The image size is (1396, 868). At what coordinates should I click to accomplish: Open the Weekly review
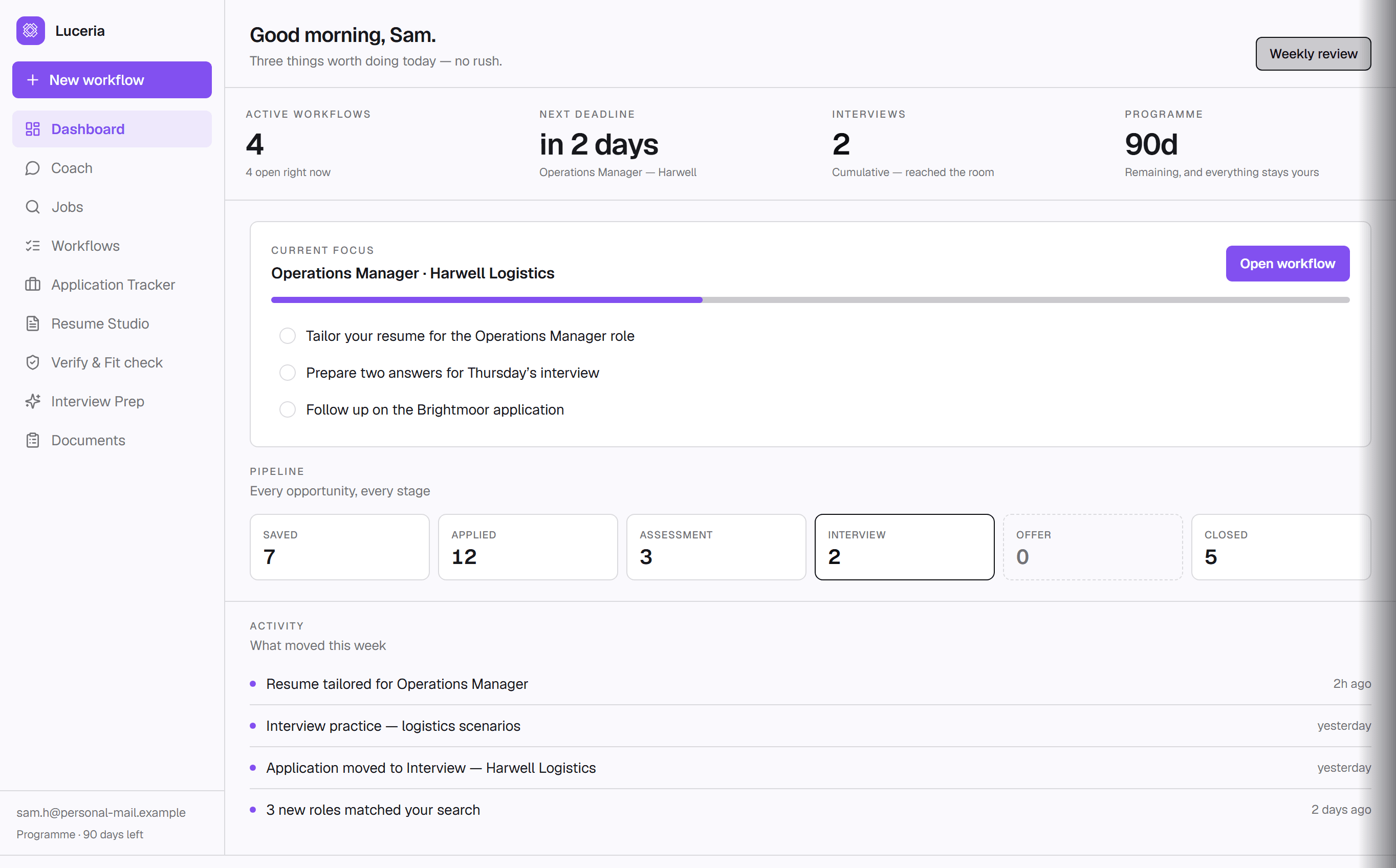click(1313, 54)
